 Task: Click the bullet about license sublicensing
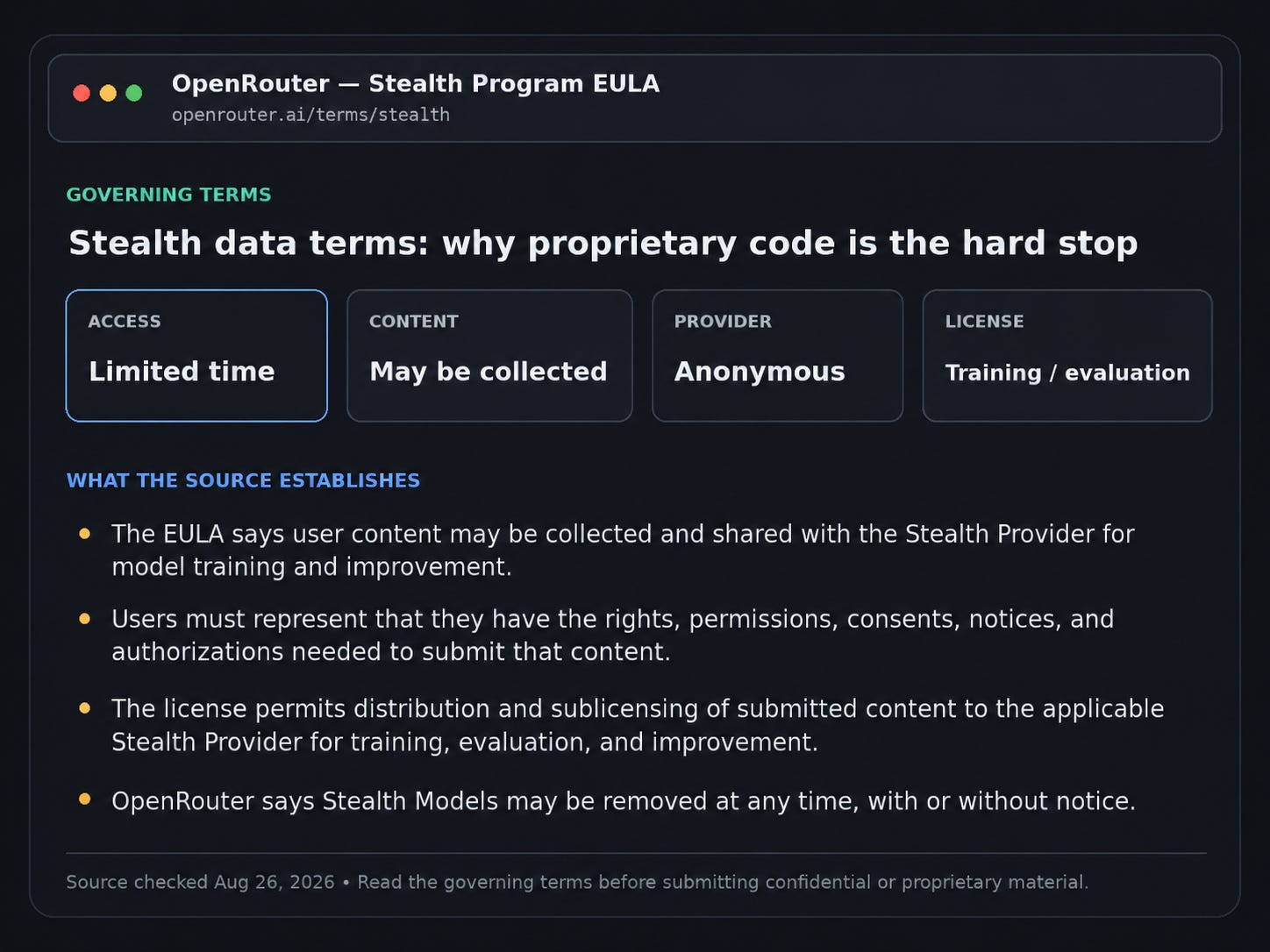click(x=638, y=725)
